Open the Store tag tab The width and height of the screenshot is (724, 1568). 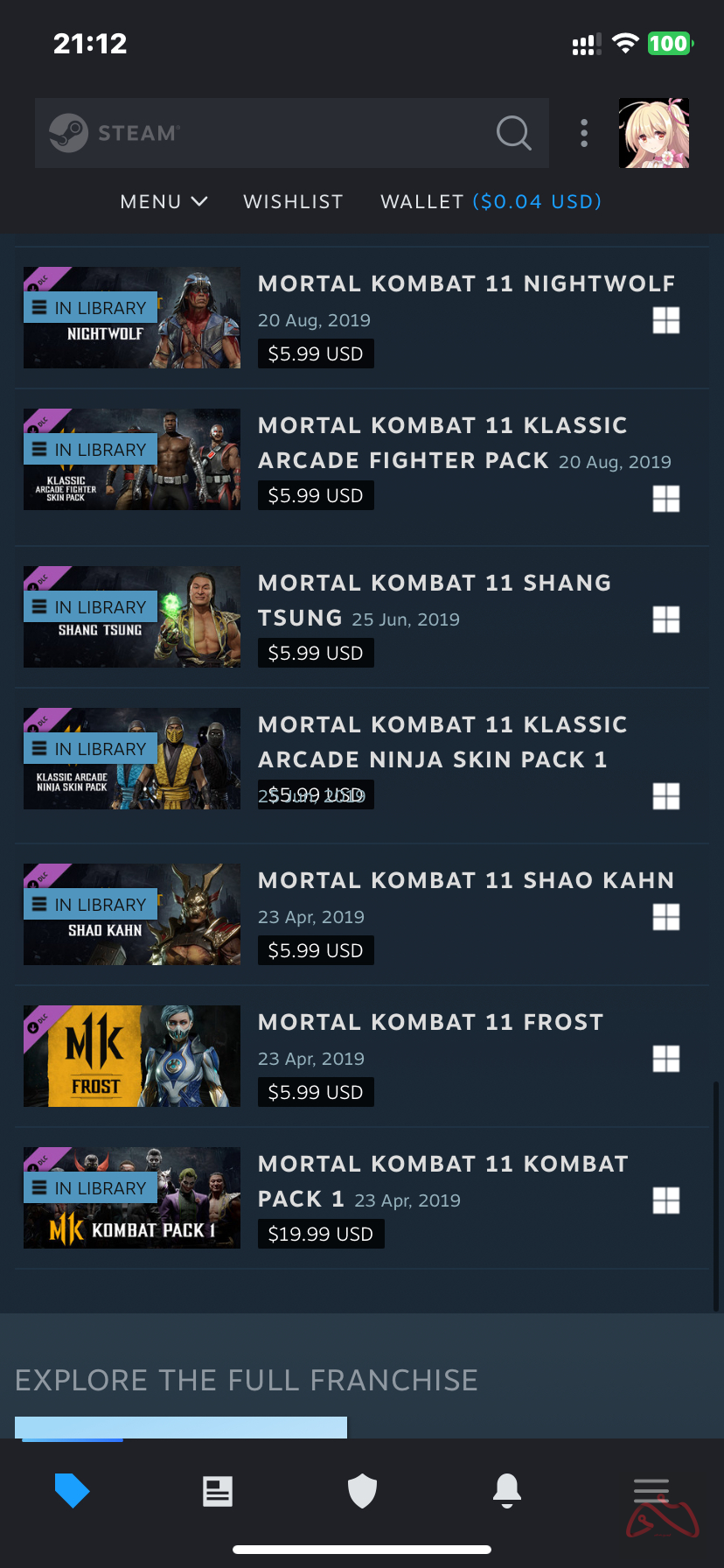(73, 1490)
